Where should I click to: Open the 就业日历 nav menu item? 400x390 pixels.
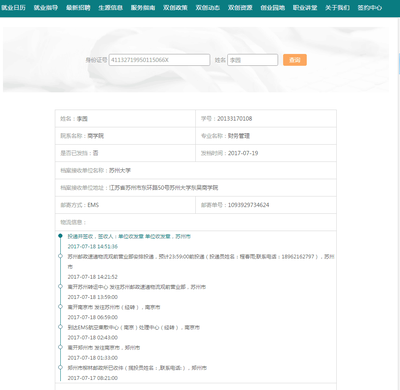(13, 8)
